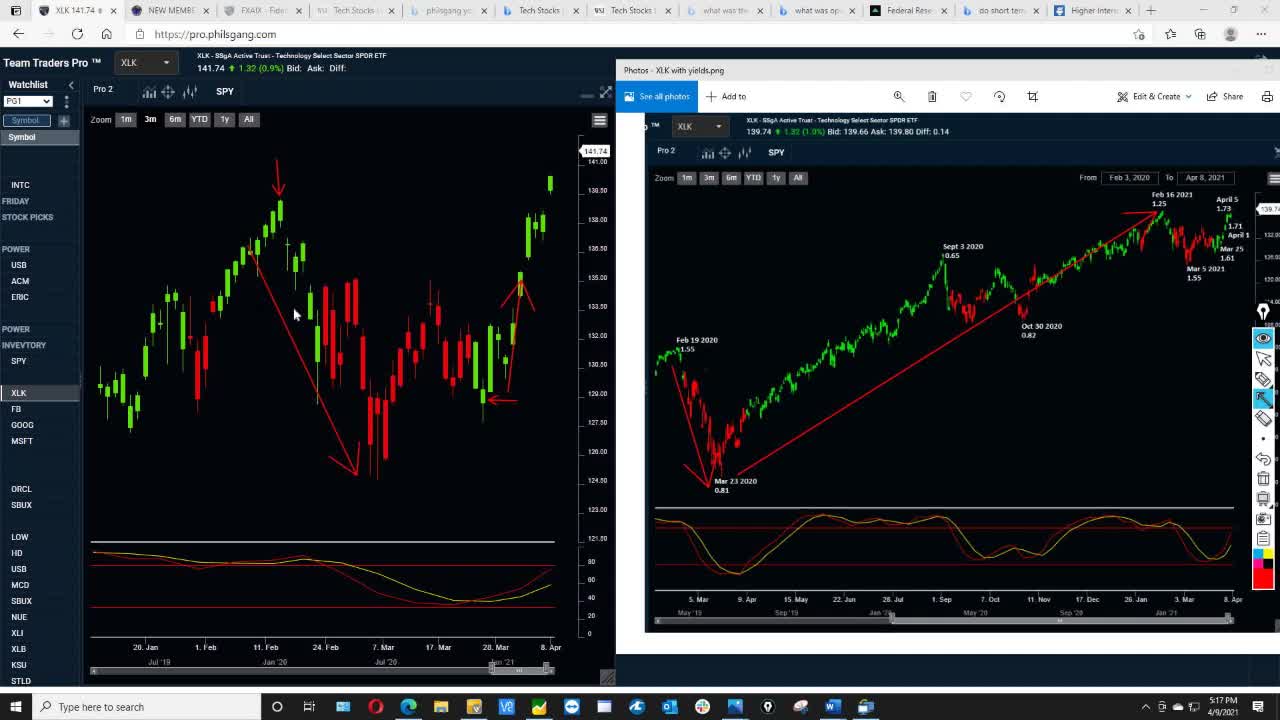Open the XLK symbol dropdown in Team Traders Pro
Screen dimensions: 1280x720
(145, 63)
